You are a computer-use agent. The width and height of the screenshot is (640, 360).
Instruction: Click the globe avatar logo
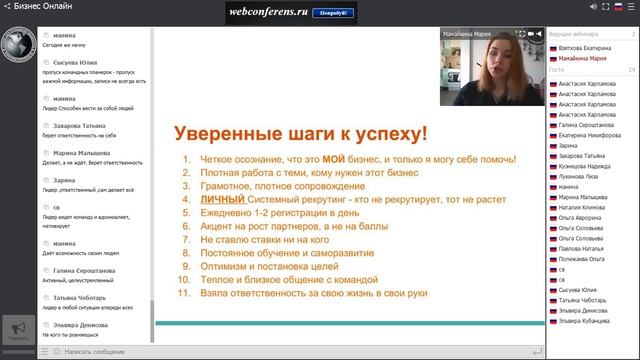(x=18, y=44)
